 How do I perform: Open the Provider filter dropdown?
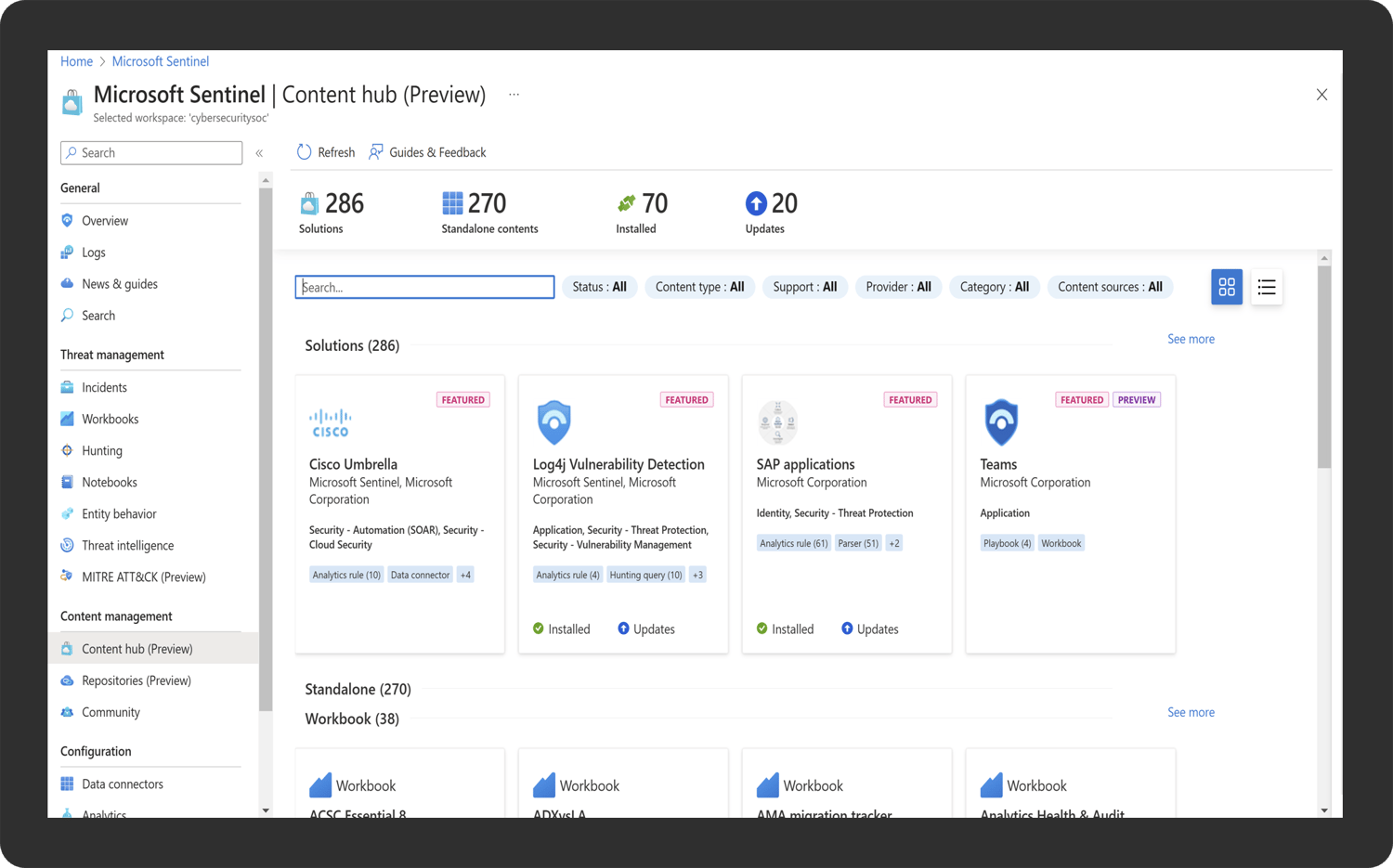pos(897,287)
